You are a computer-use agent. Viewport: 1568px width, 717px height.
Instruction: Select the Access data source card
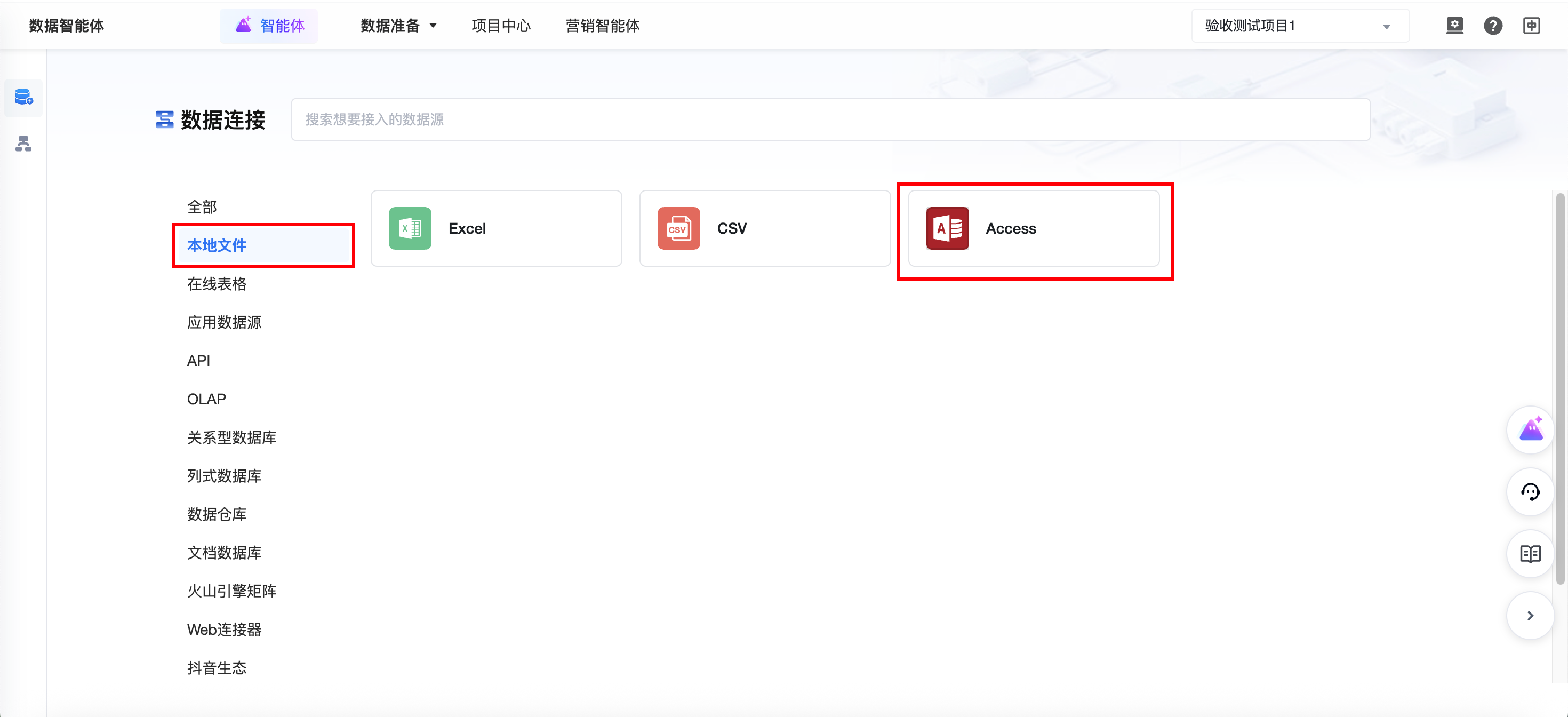[1034, 228]
